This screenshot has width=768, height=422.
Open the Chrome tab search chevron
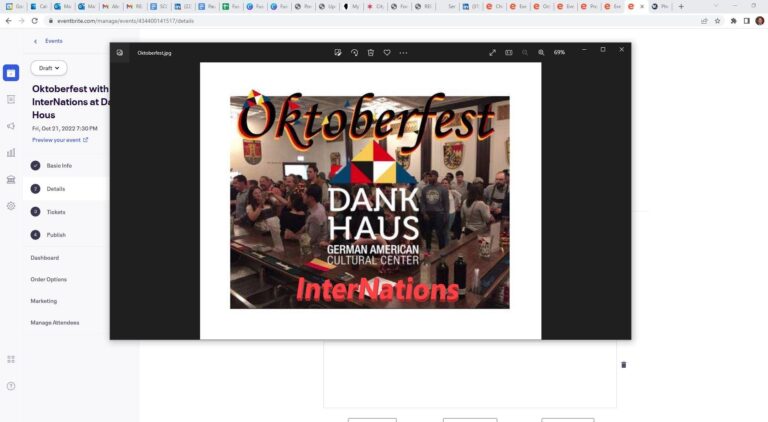[x=715, y=6]
